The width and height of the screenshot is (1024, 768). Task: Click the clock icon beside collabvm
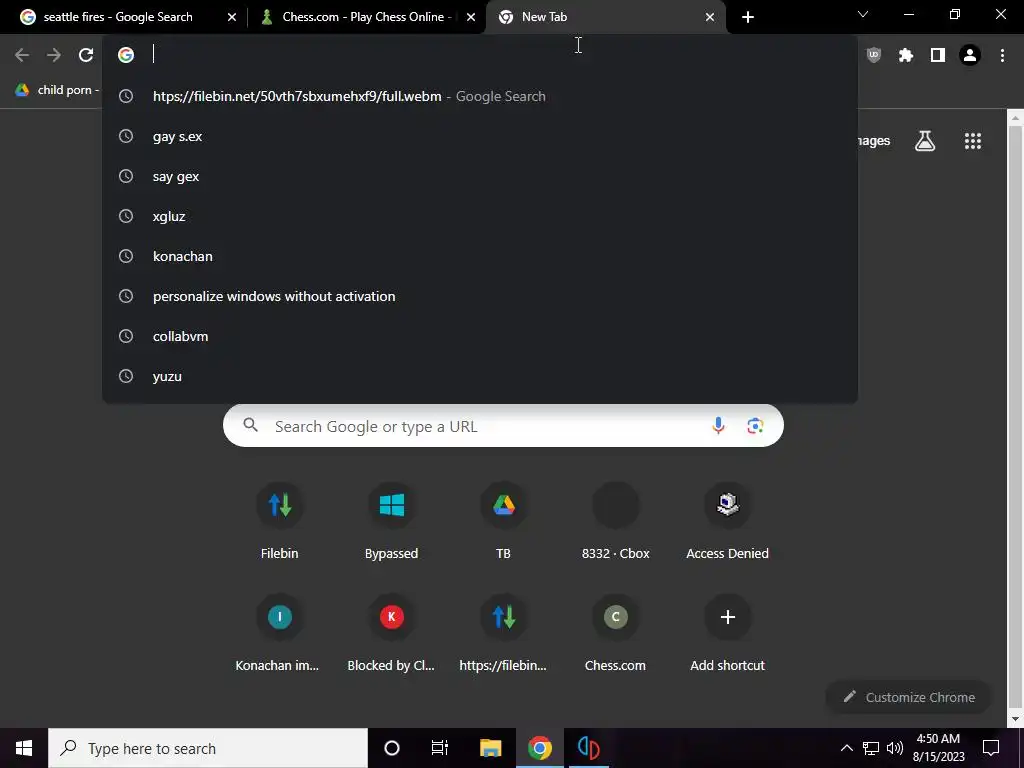point(126,336)
